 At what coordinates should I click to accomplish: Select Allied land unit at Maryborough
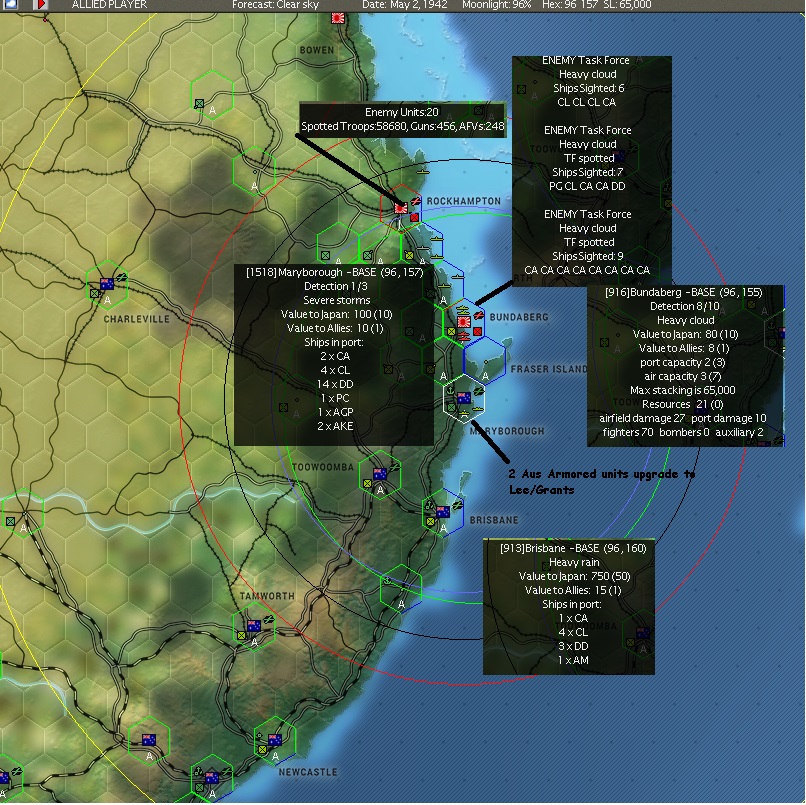451,408
